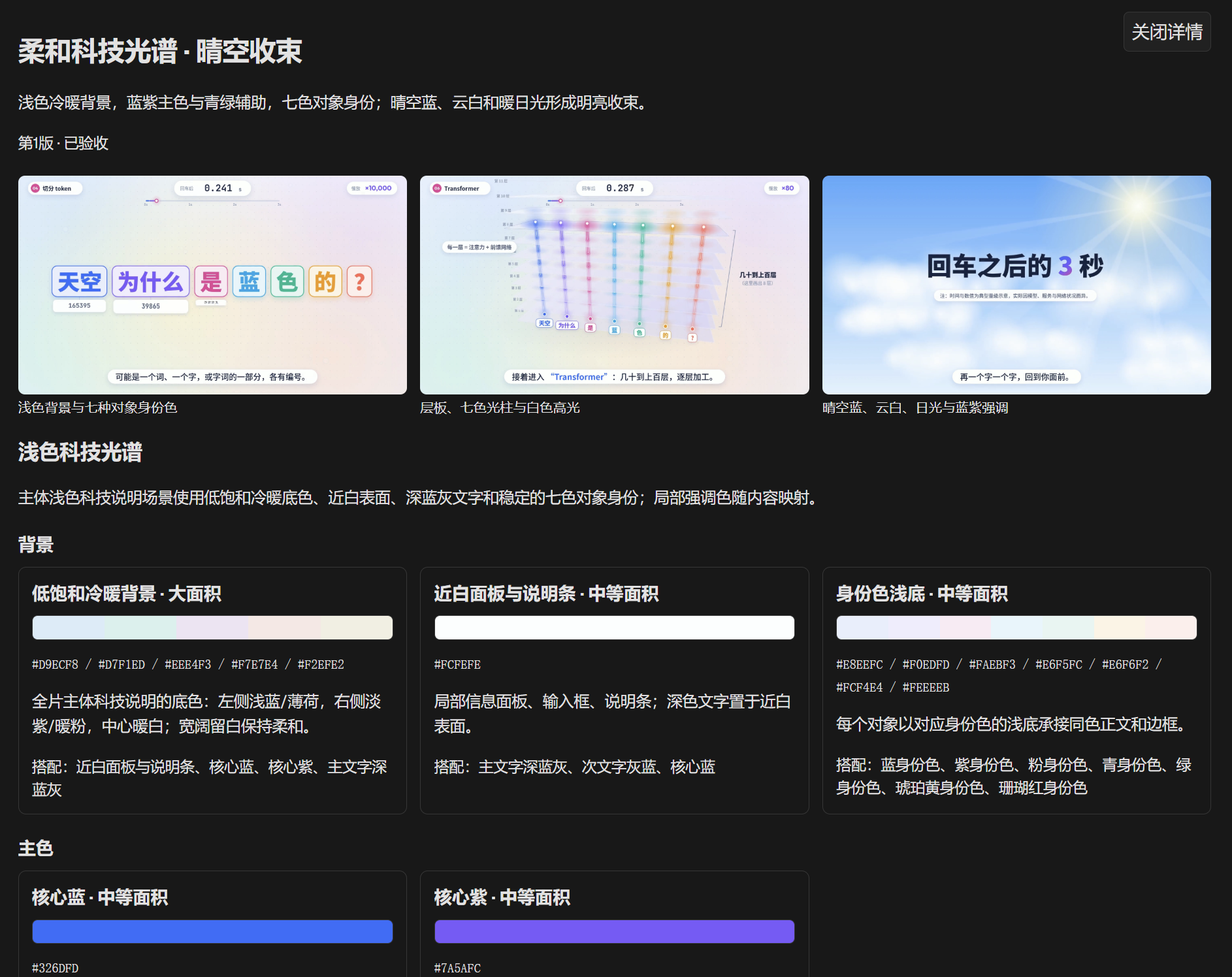Click the 关闭详情 button
The image size is (1232, 977).
point(1167,31)
